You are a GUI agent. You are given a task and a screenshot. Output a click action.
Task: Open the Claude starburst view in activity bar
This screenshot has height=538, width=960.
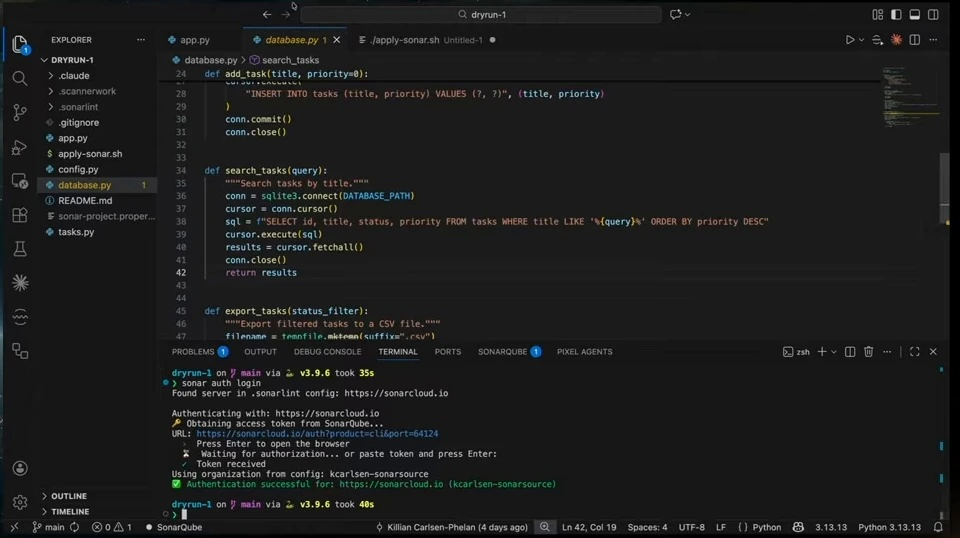20,283
